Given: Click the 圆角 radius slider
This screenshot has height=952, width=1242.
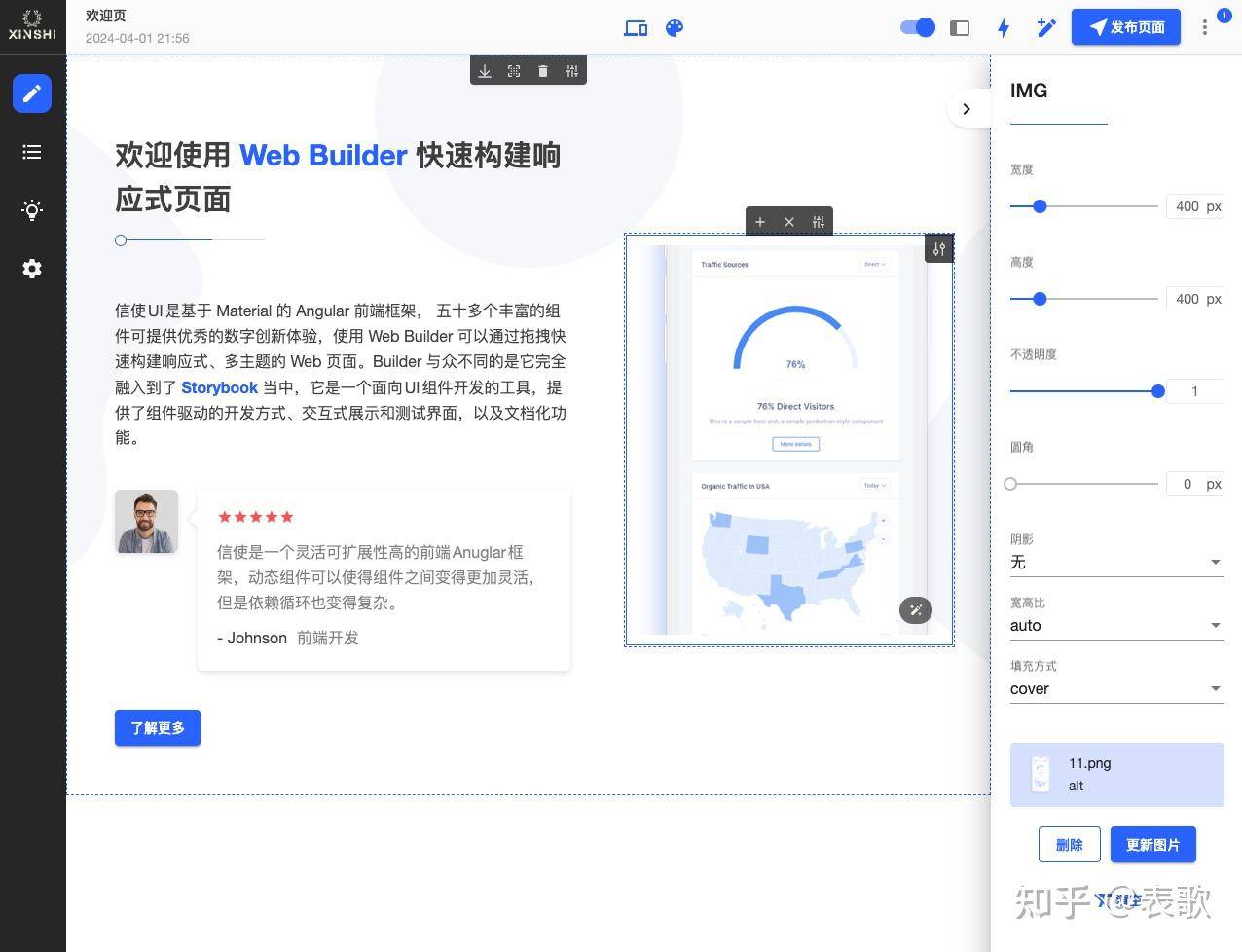Looking at the screenshot, I should click(1083, 484).
